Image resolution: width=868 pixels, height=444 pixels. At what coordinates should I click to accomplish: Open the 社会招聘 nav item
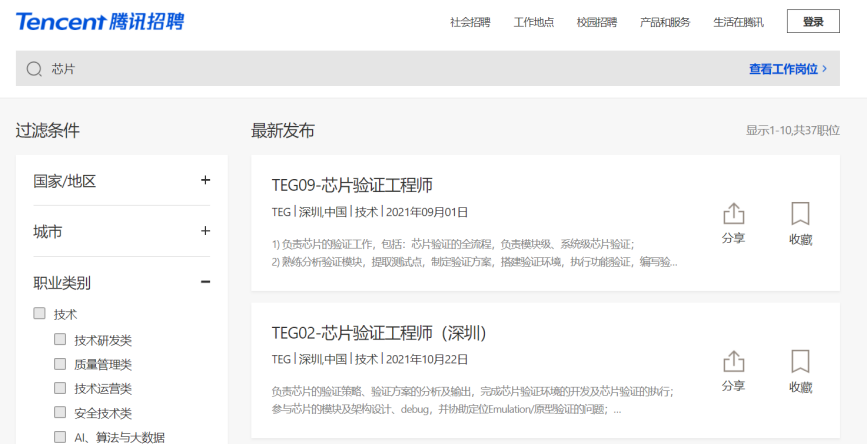(x=470, y=22)
